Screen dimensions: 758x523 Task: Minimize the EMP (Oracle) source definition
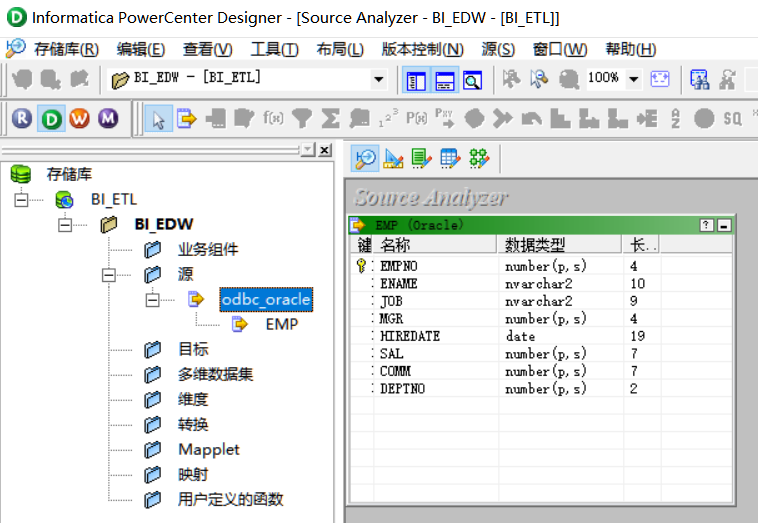coord(724,225)
